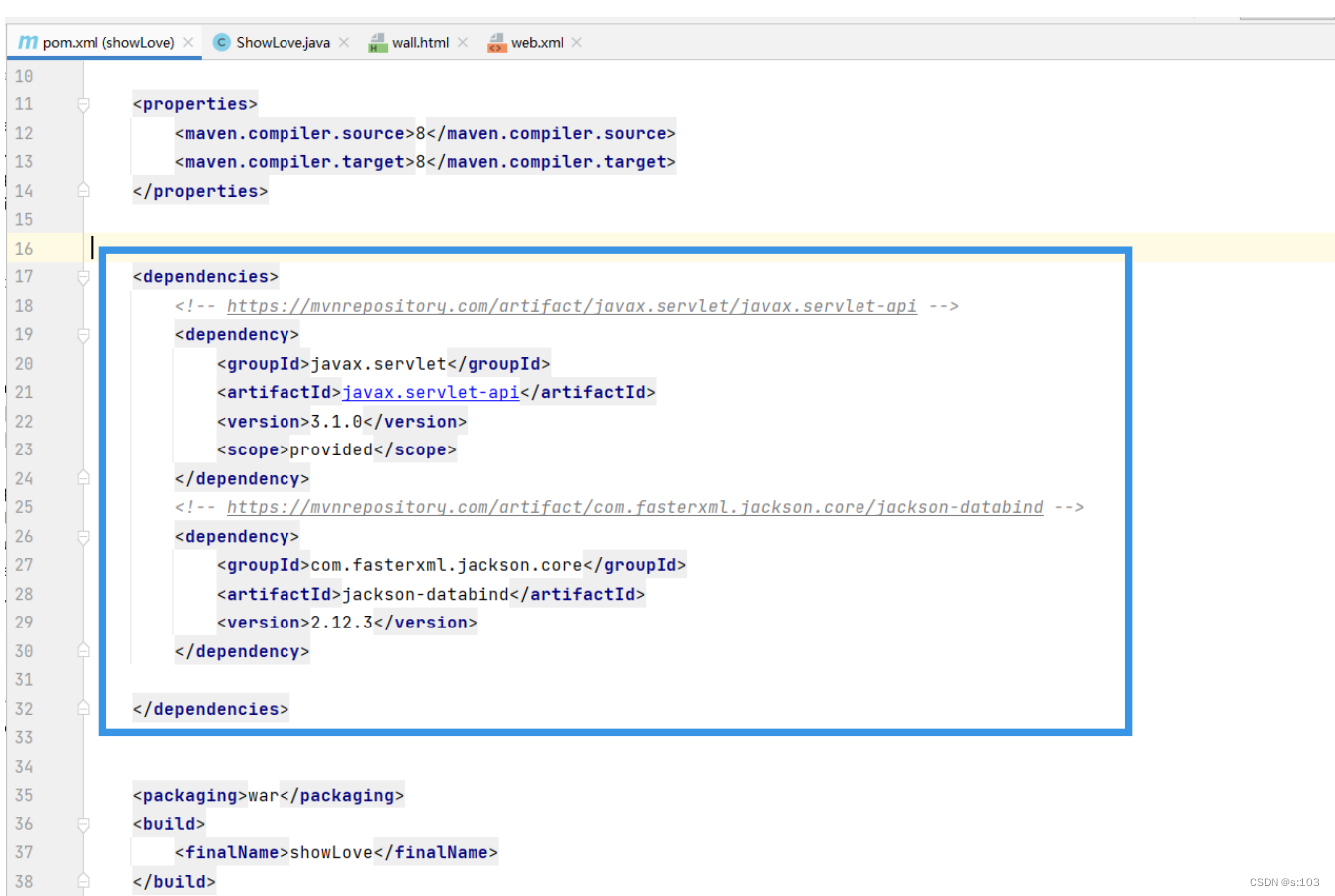Collapse the properties block at line 11
1335x896 pixels.
click(x=84, y=104)
